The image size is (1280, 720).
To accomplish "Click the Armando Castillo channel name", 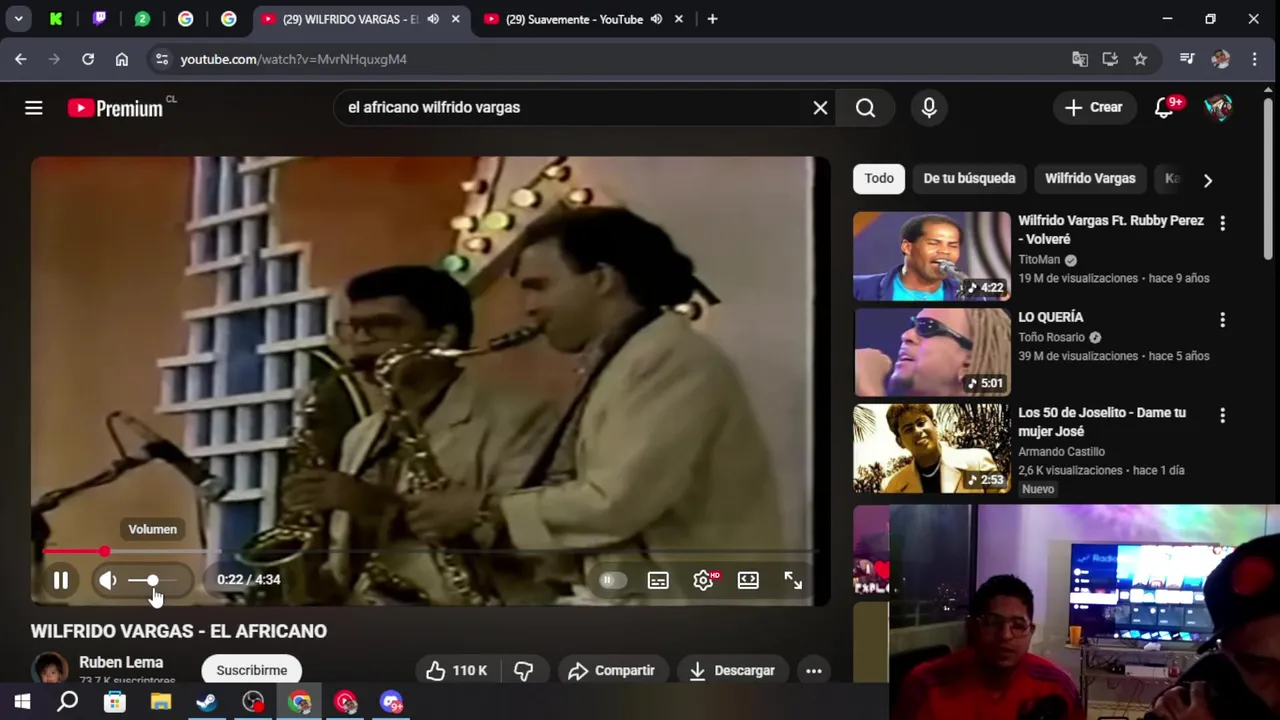I will point(1061,452).
